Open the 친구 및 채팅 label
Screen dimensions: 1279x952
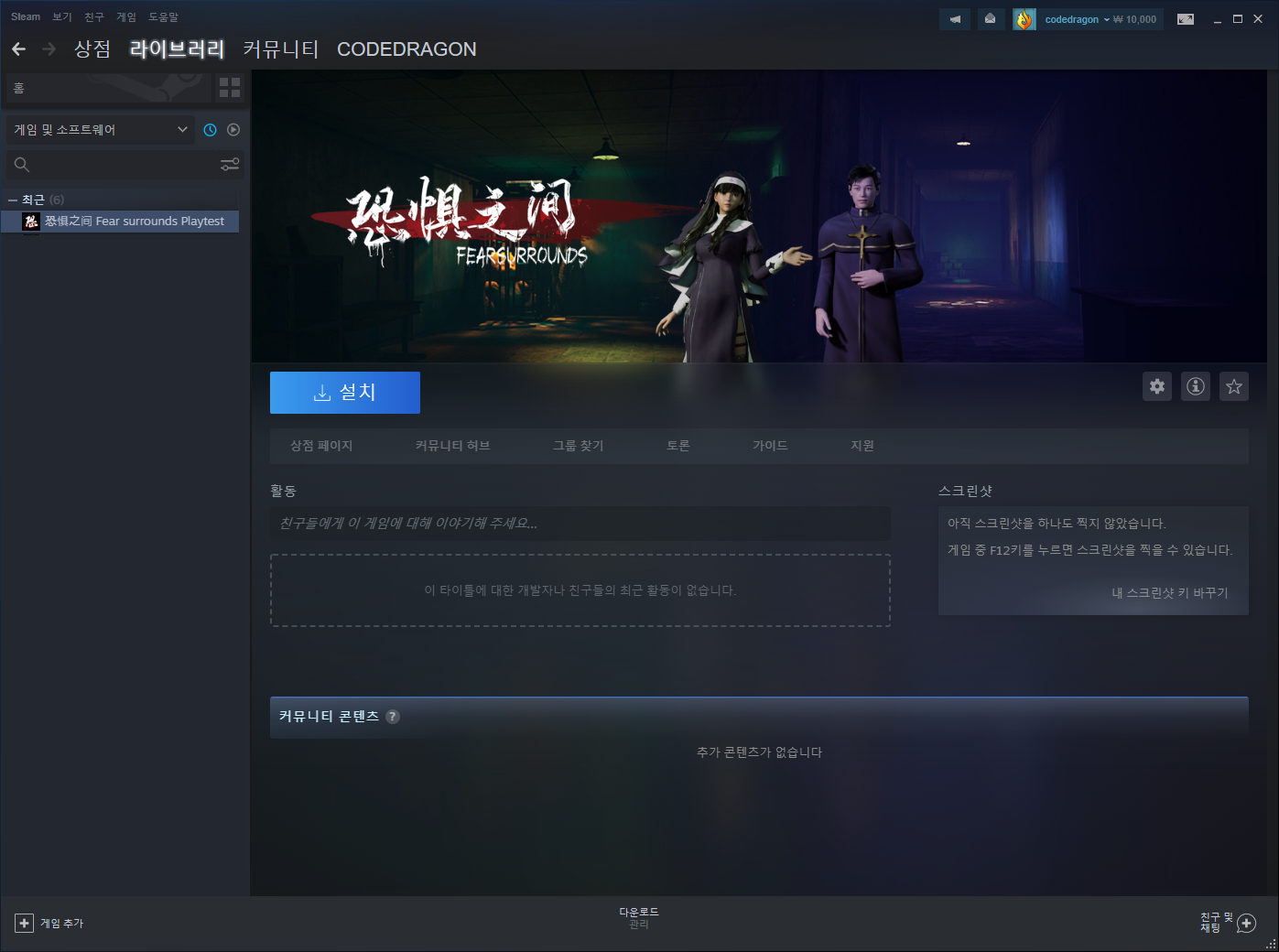click(1217, 923)
